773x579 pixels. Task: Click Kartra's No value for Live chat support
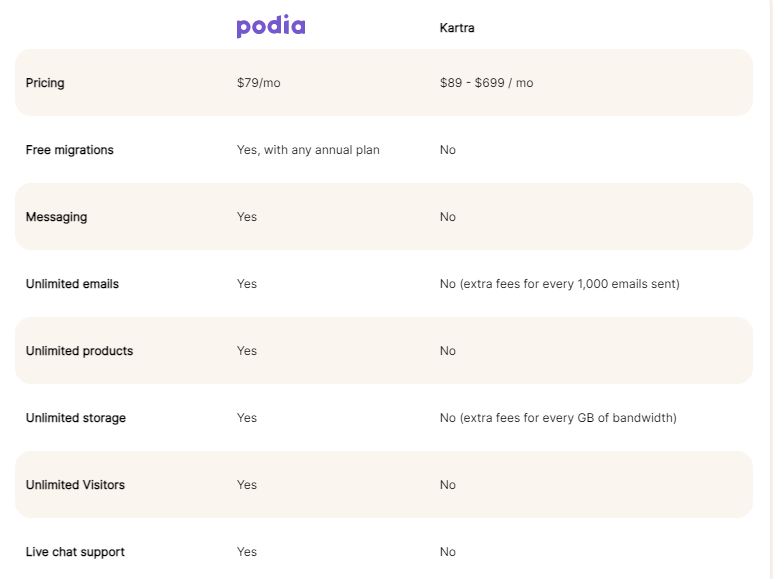click(x=448, y=552)
